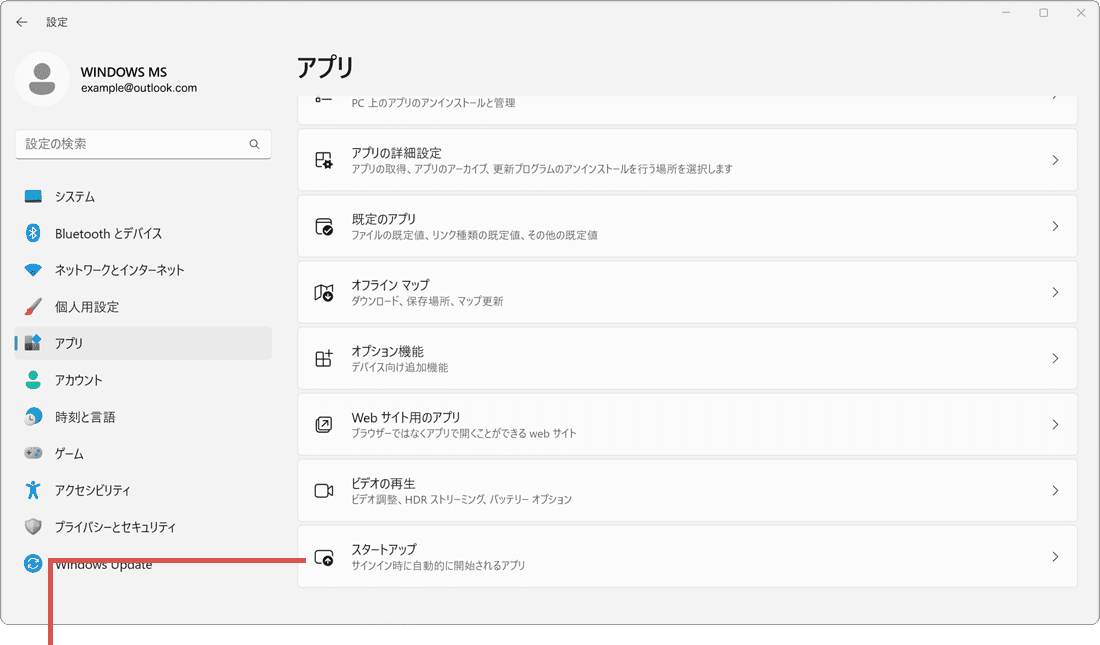The height and width of the screenshot is (645, 1100).
Task: Open Bluetooth とデバイス settings via its icon
Action: (x=28, y=233)
